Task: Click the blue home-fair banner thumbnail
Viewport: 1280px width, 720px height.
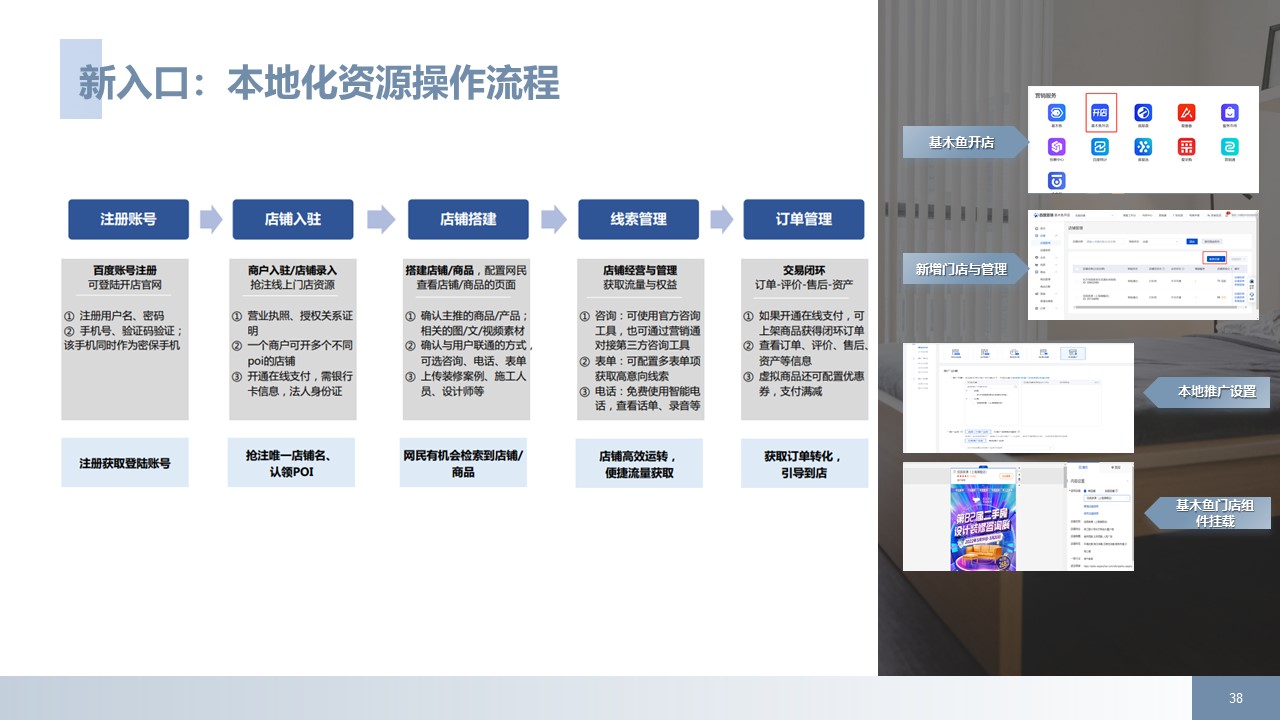Action: click(x=983, y=528)
